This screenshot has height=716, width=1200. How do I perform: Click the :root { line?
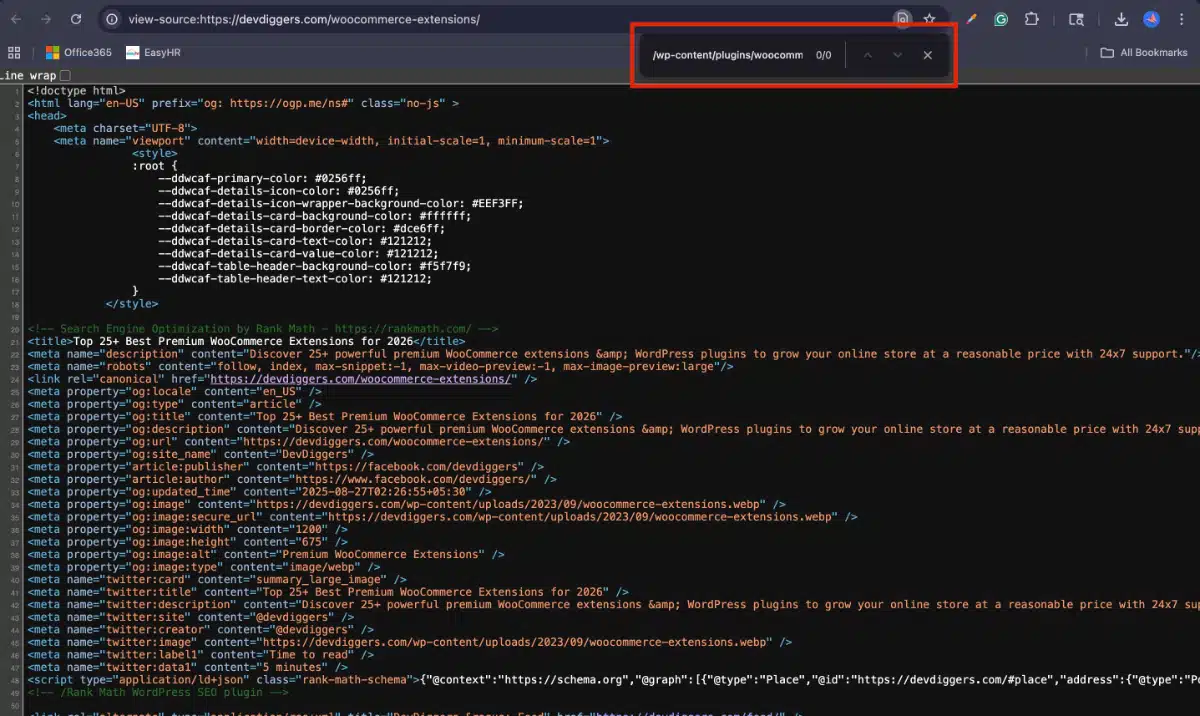point(154,166)
